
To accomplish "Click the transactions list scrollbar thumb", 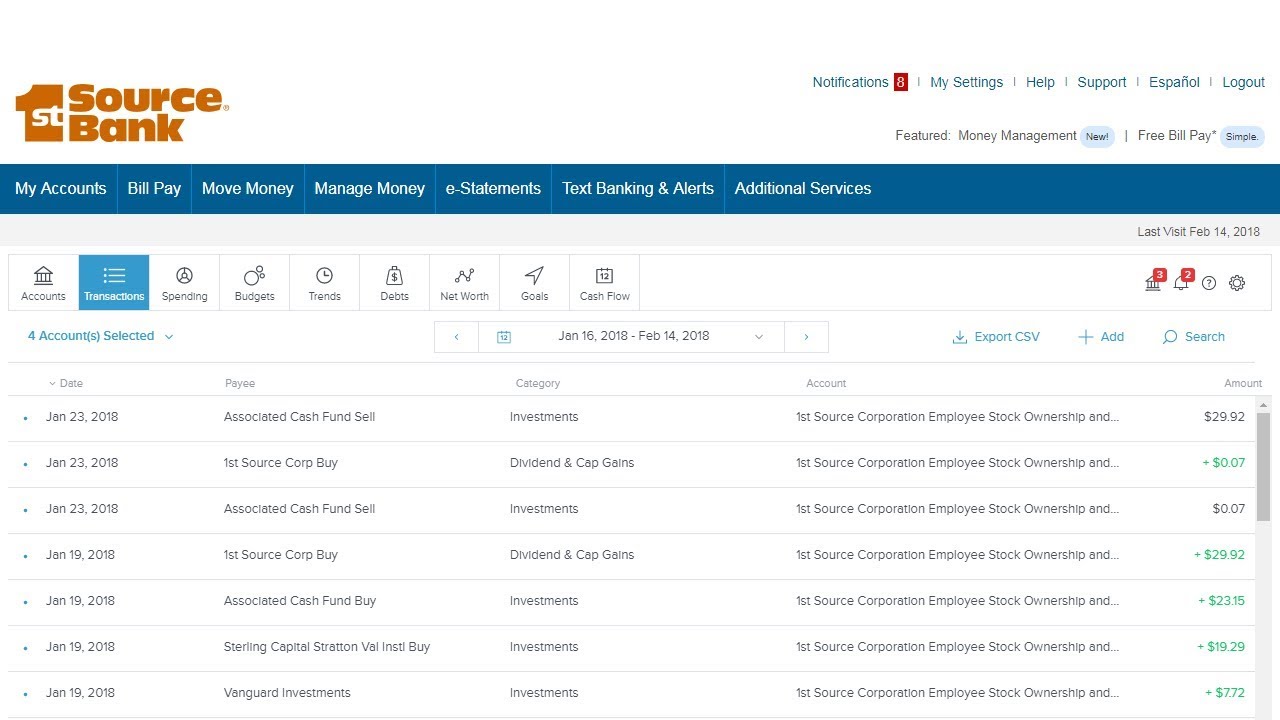I will (1263, 466).
